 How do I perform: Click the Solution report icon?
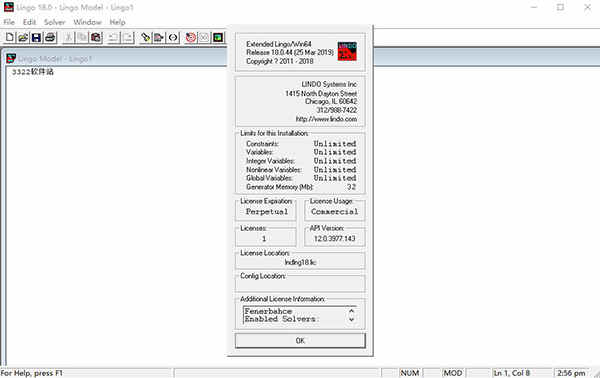(204, 37)
